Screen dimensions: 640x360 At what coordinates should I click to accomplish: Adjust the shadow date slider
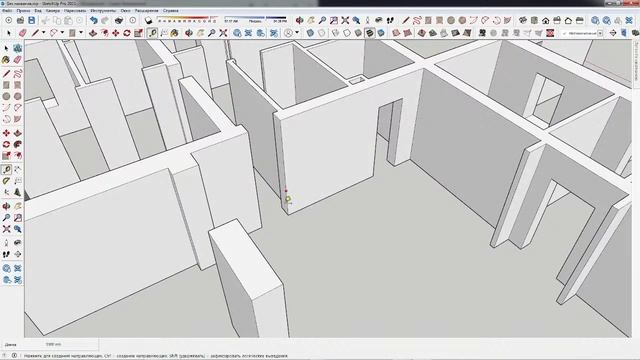tap(187, 20)
